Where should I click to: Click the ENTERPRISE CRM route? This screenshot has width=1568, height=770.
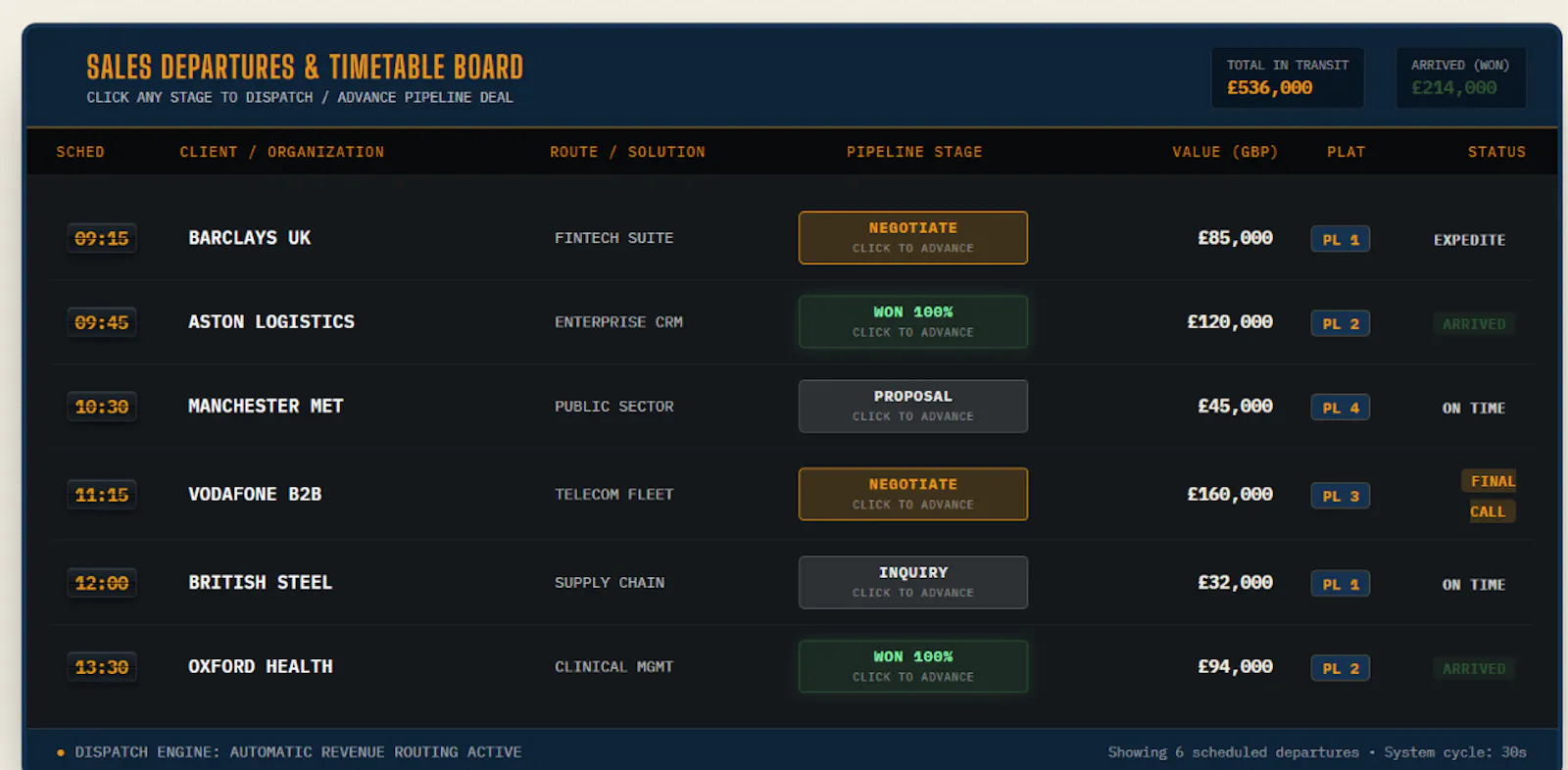(619, 322)
